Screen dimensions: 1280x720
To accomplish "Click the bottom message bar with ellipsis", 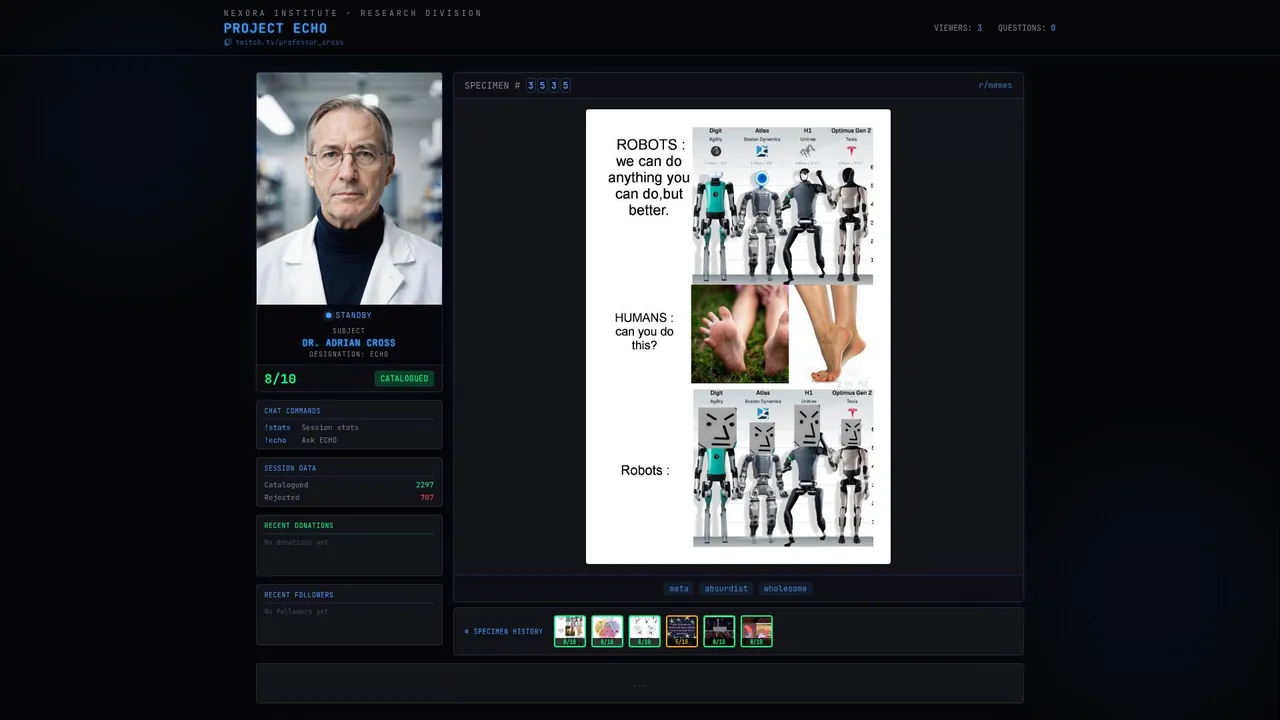I will tap(640, 684).
